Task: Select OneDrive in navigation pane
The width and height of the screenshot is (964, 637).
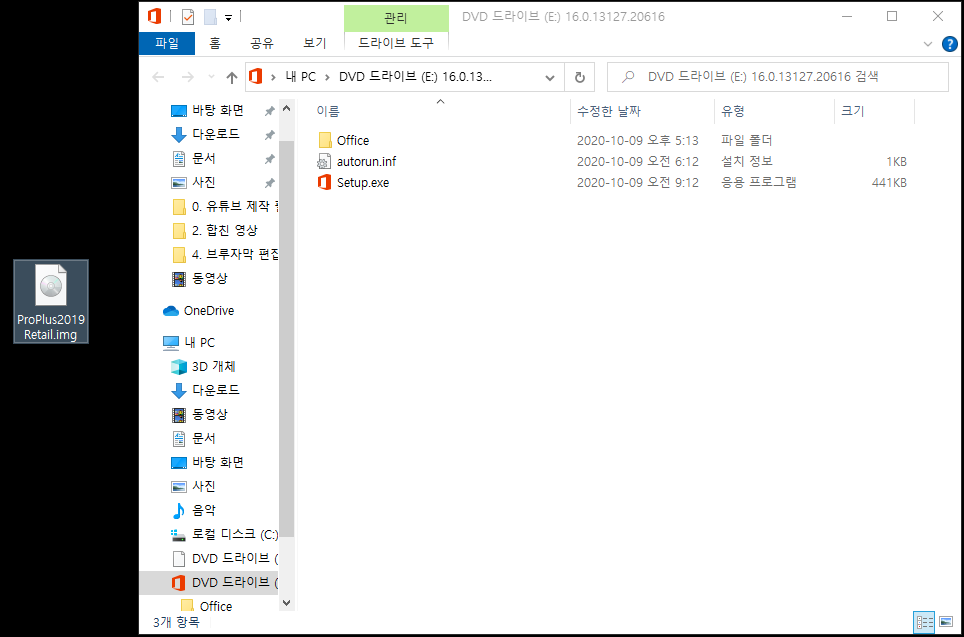Action: 198,311
